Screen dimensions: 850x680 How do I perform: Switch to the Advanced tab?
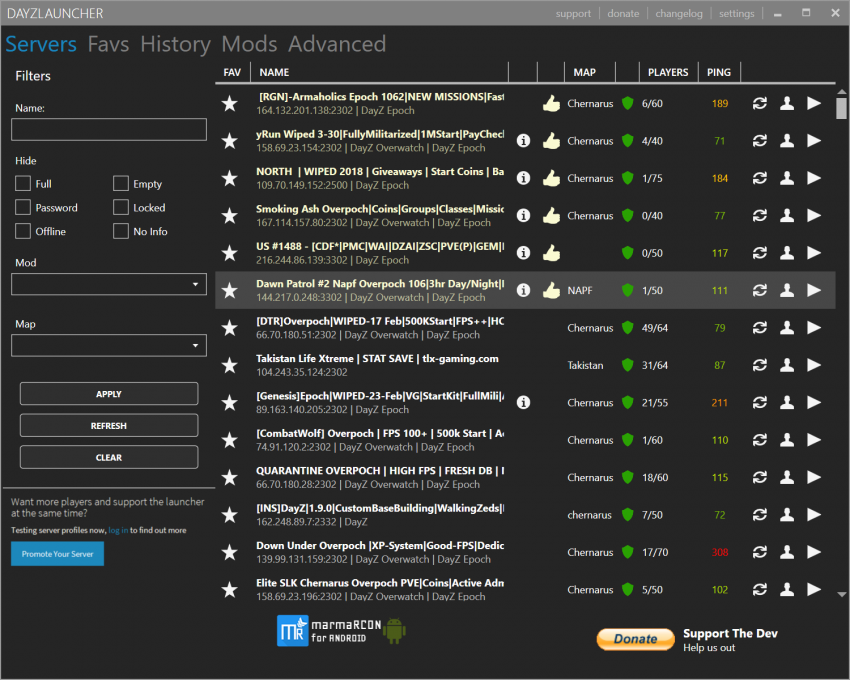click(x=337, y=44)
